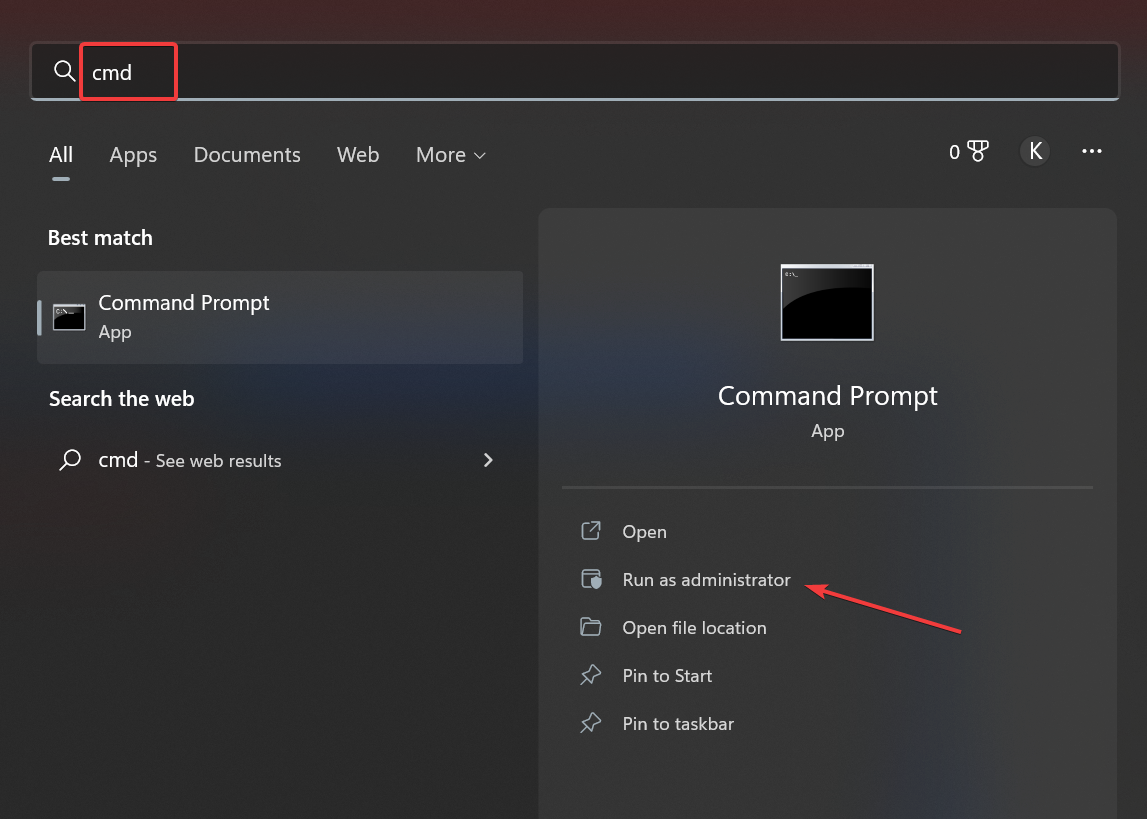Viewport: 1147px width, 819px height.
Task: Click the search magnifier icon
Action: click(x=63, y=71)
